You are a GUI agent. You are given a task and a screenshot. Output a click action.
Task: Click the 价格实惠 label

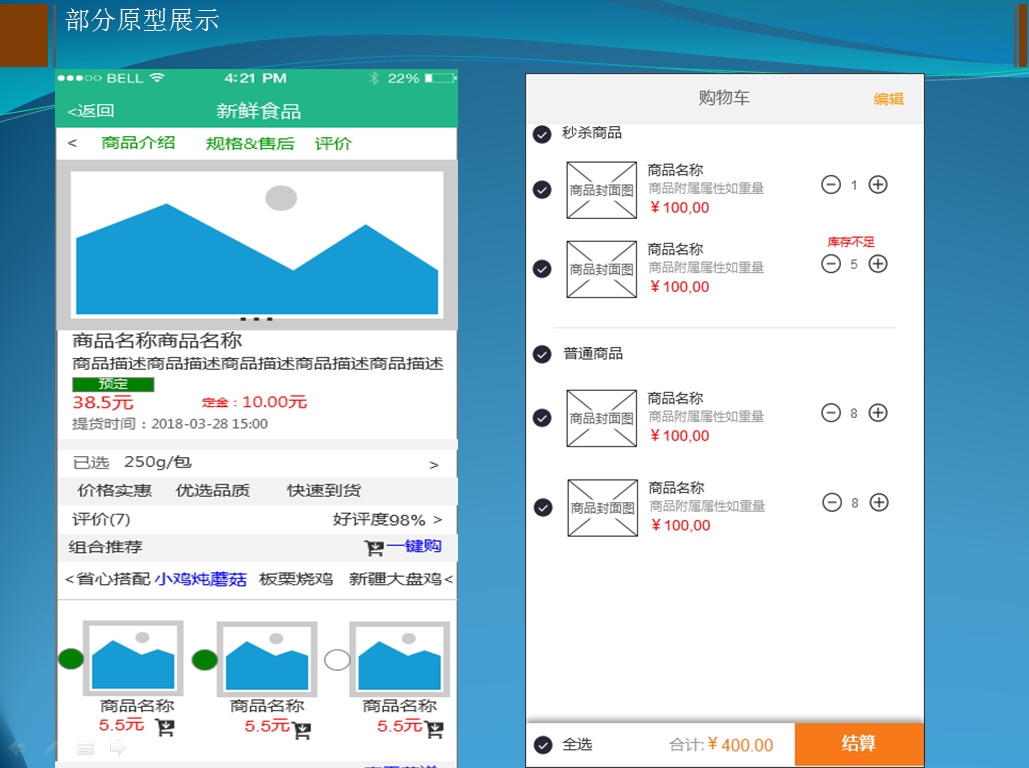coord(114,490)
